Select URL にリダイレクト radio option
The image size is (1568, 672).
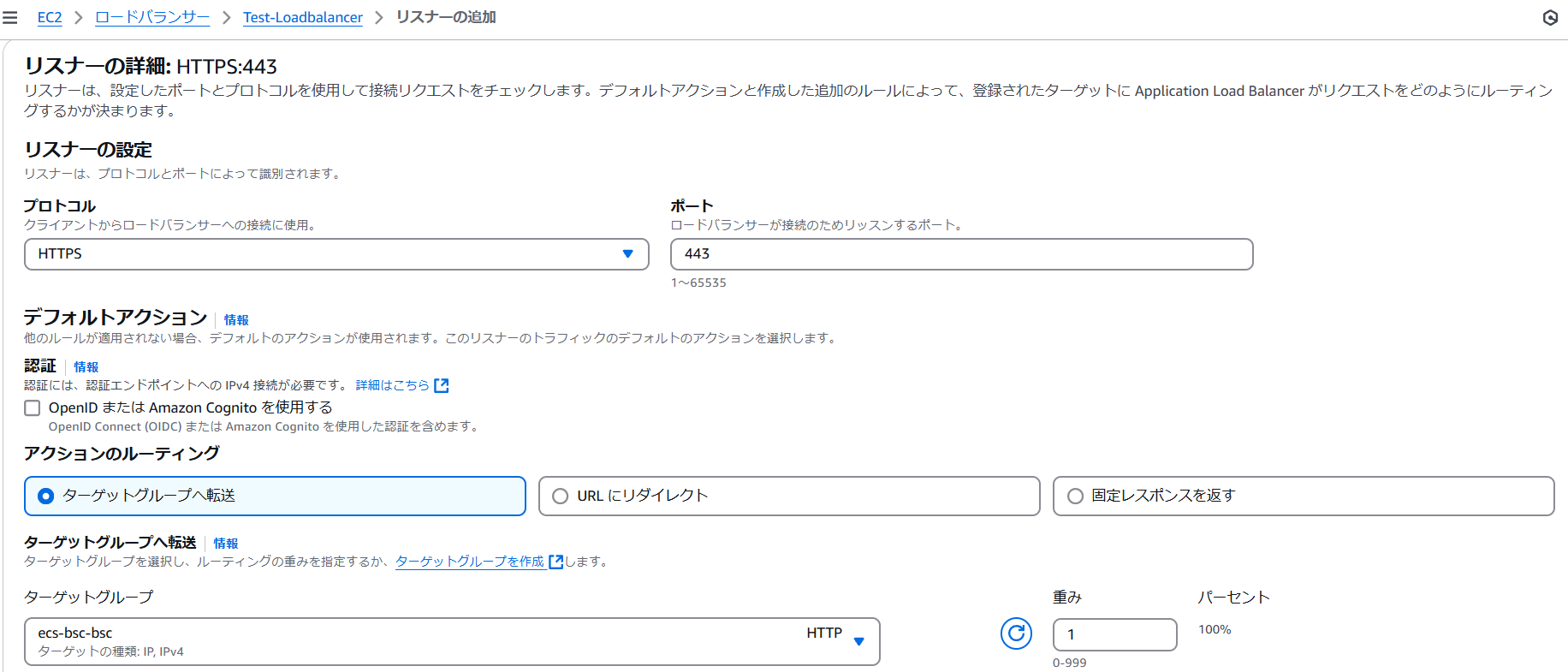(789, 497)
